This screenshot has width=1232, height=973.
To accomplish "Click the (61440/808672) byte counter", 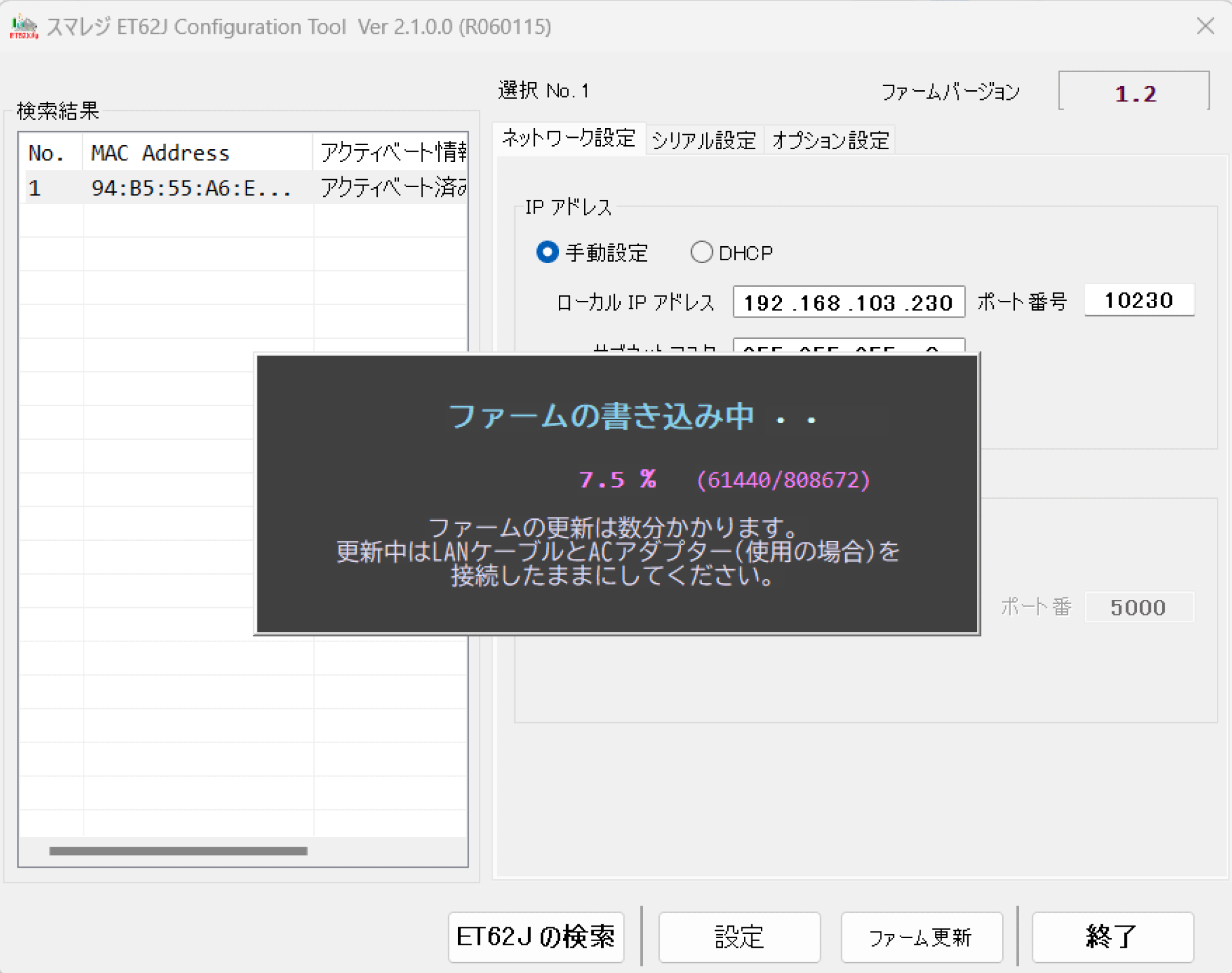I will pyautogui.click(x=783, y=480).
